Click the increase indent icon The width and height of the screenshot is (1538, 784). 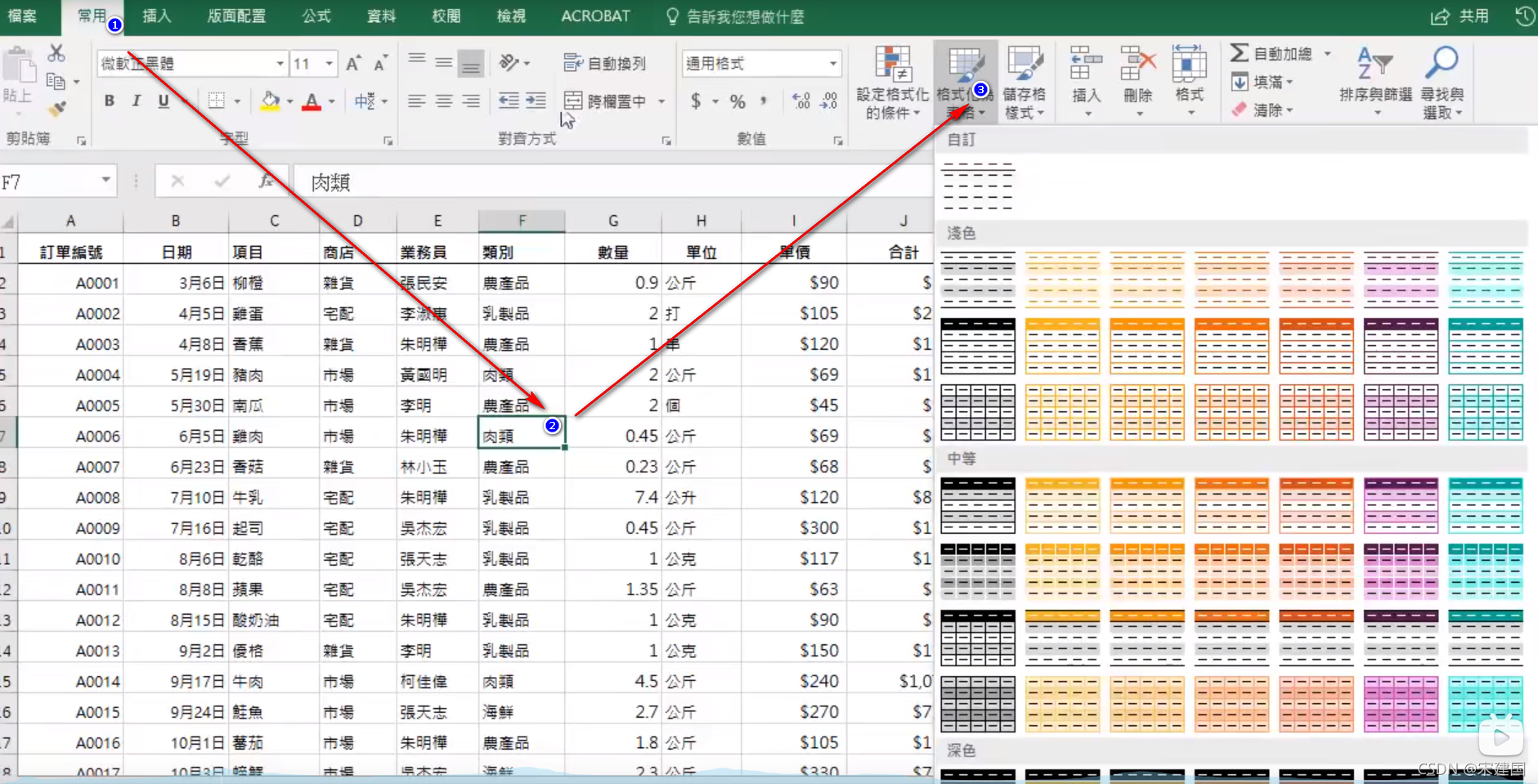(536, 101)
